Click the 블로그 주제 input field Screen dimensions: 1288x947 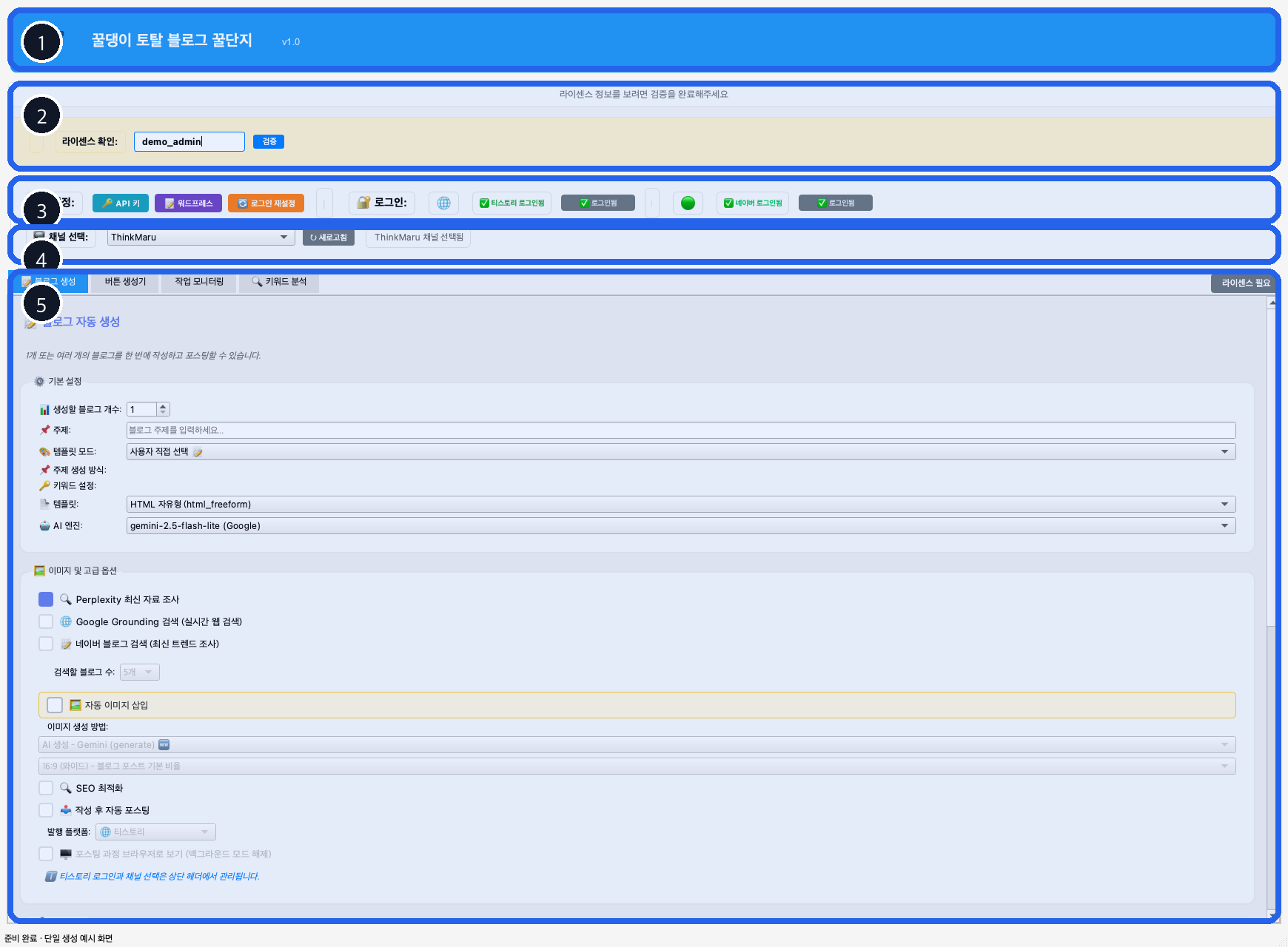(680, 431)
